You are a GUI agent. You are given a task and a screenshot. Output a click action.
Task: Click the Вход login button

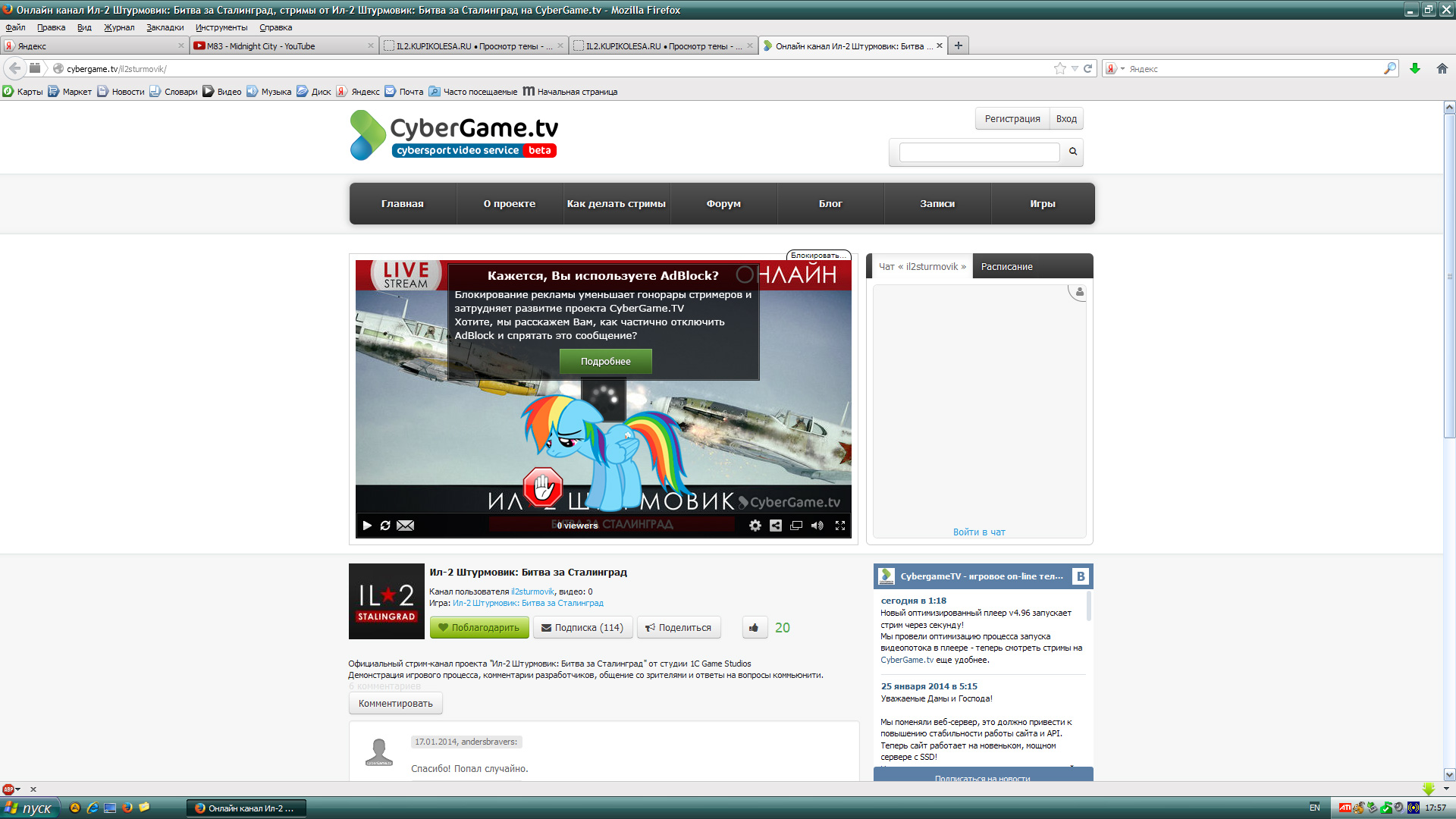(1066, 119)
